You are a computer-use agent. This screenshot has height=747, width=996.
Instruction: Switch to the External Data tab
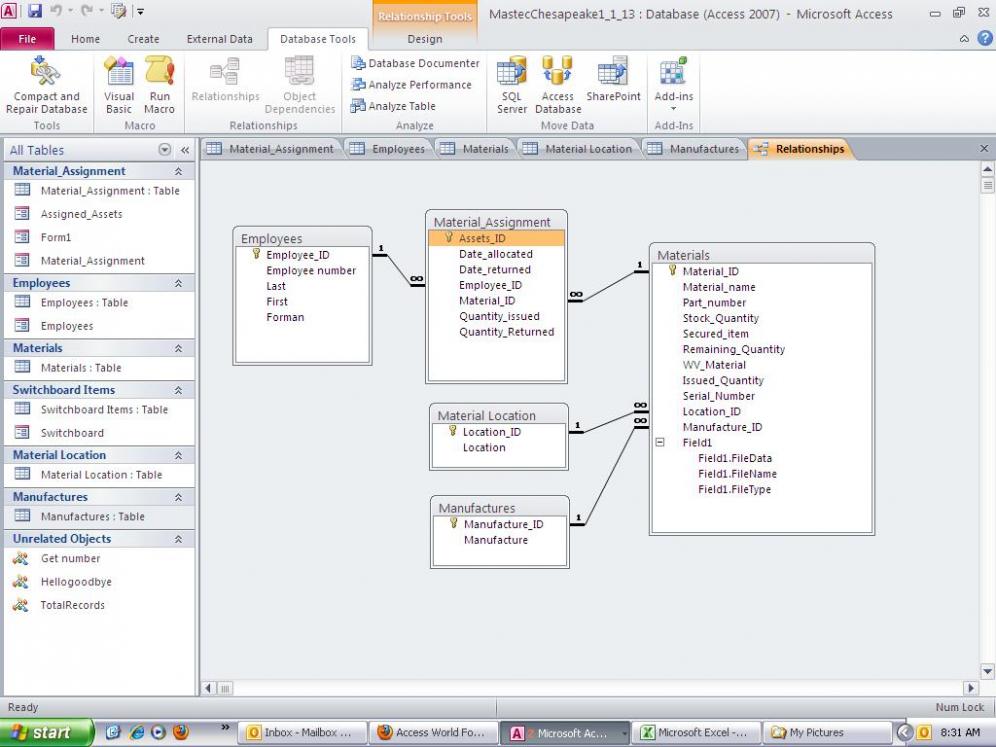(219, 39)
